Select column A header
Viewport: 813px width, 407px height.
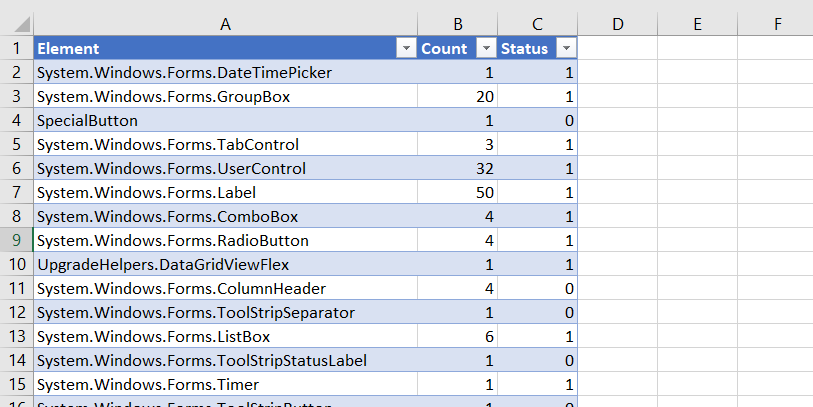pos(225,23)
